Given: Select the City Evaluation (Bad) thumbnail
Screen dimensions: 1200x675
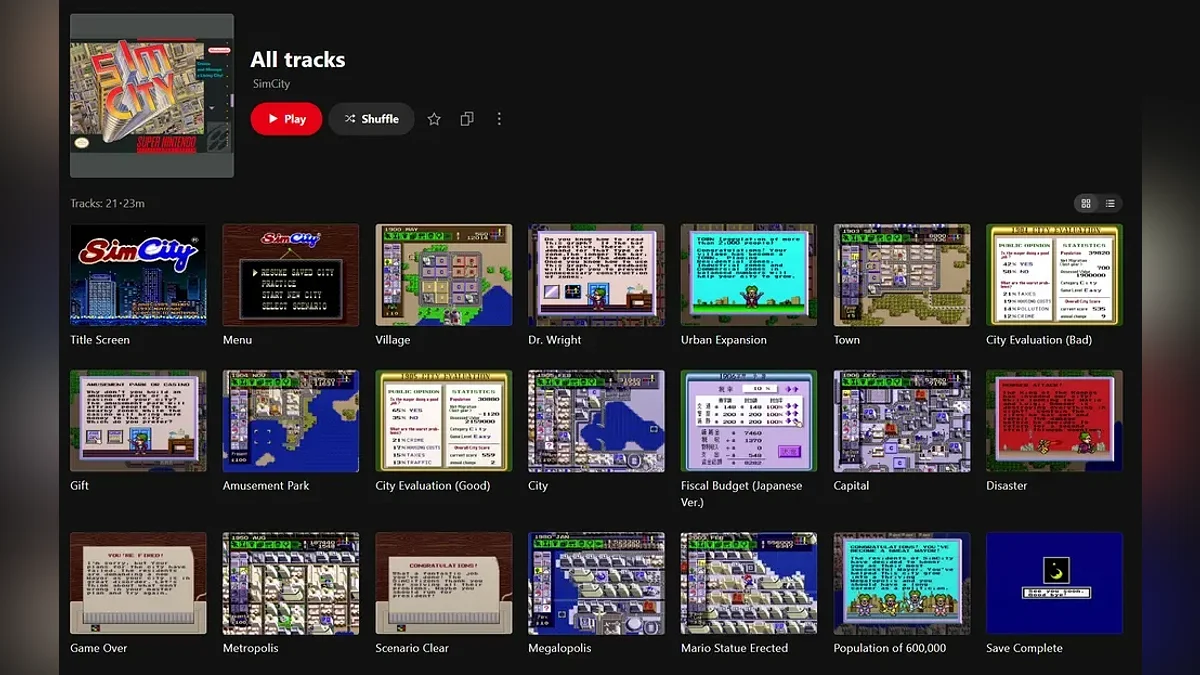Looking at the screenshot, I should [x=1054, y=275].
